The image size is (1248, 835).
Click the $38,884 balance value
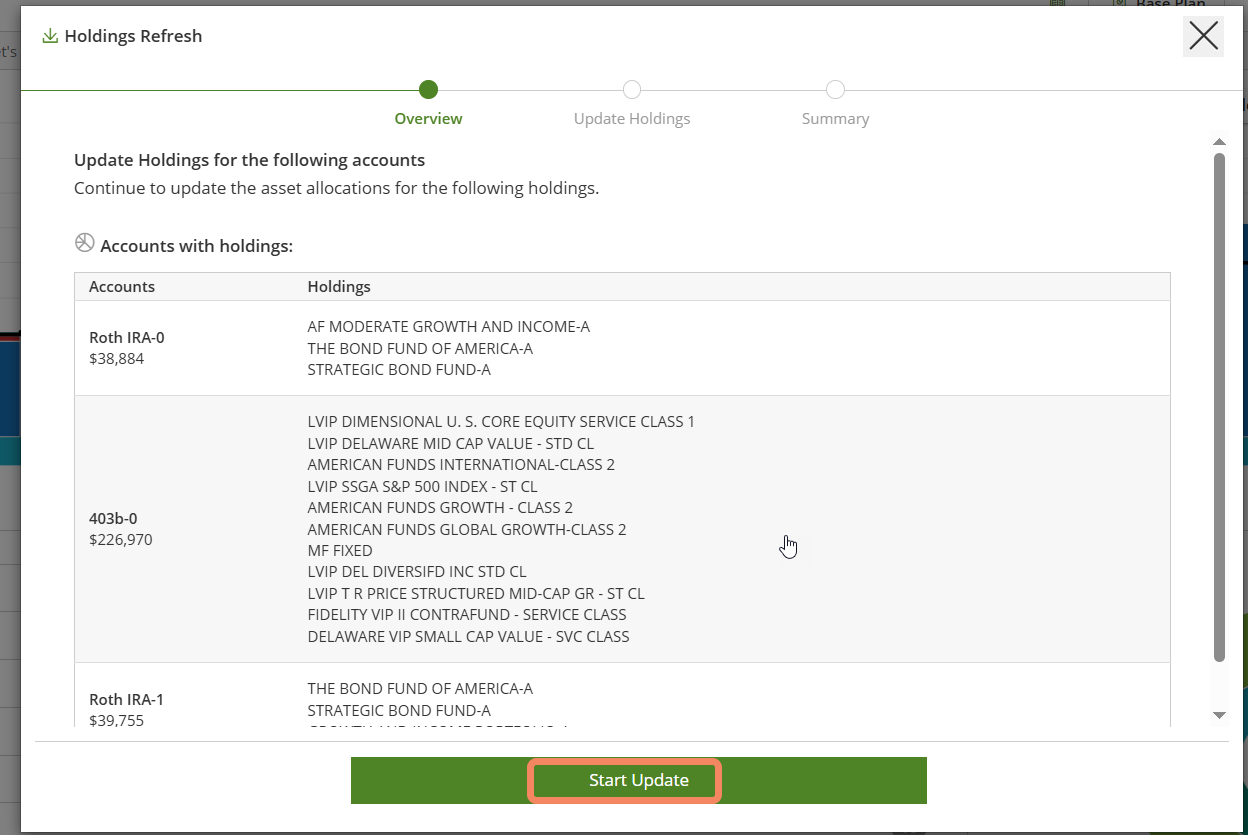pyautogui.click(x=117, y=358)
